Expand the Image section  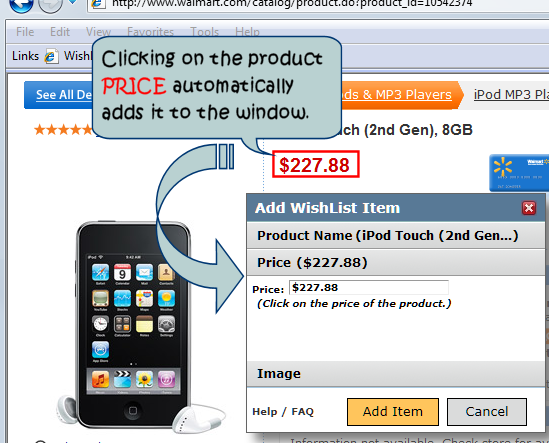point(396,374)
